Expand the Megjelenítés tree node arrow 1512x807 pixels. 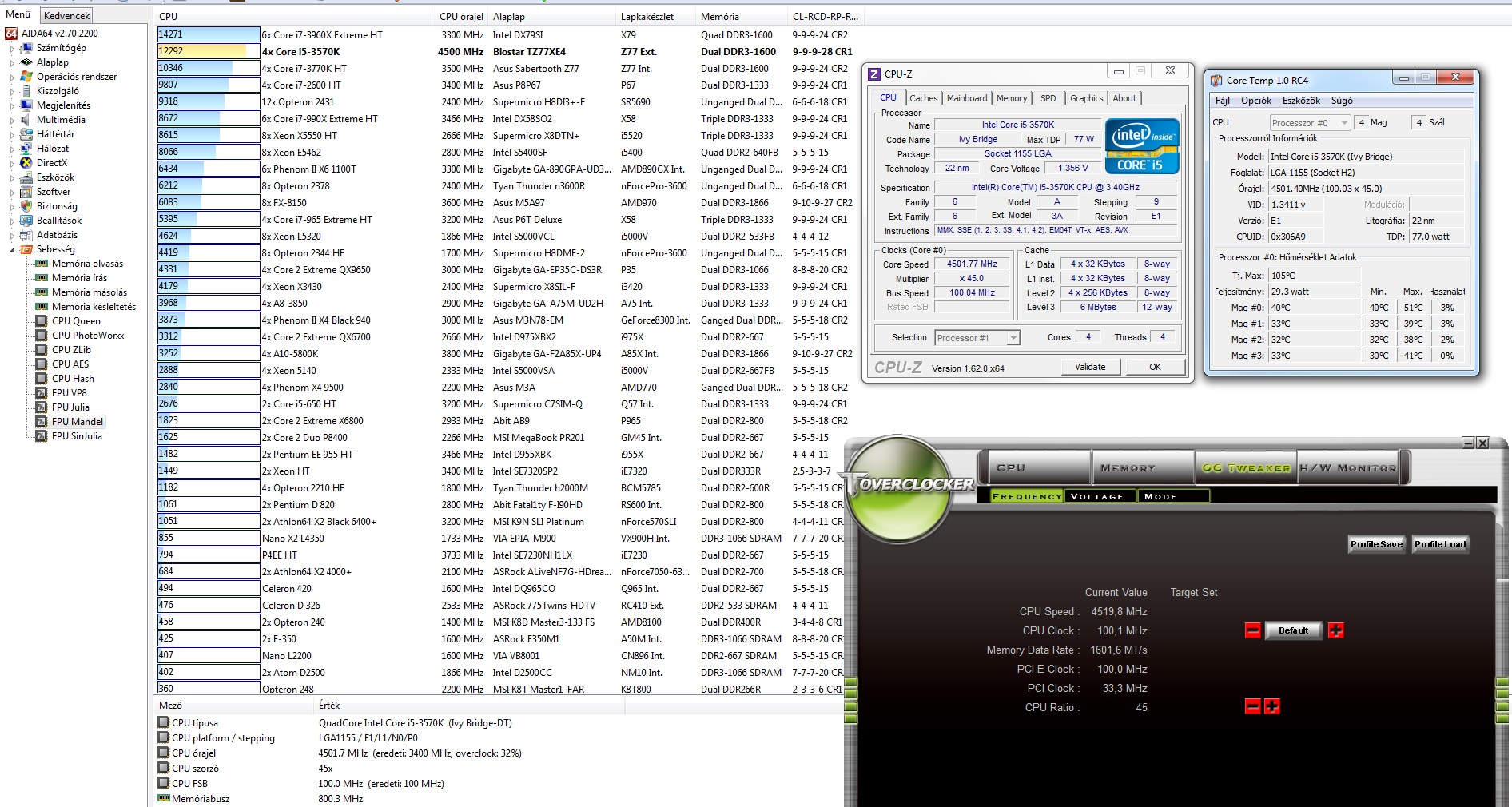point(12,105)
